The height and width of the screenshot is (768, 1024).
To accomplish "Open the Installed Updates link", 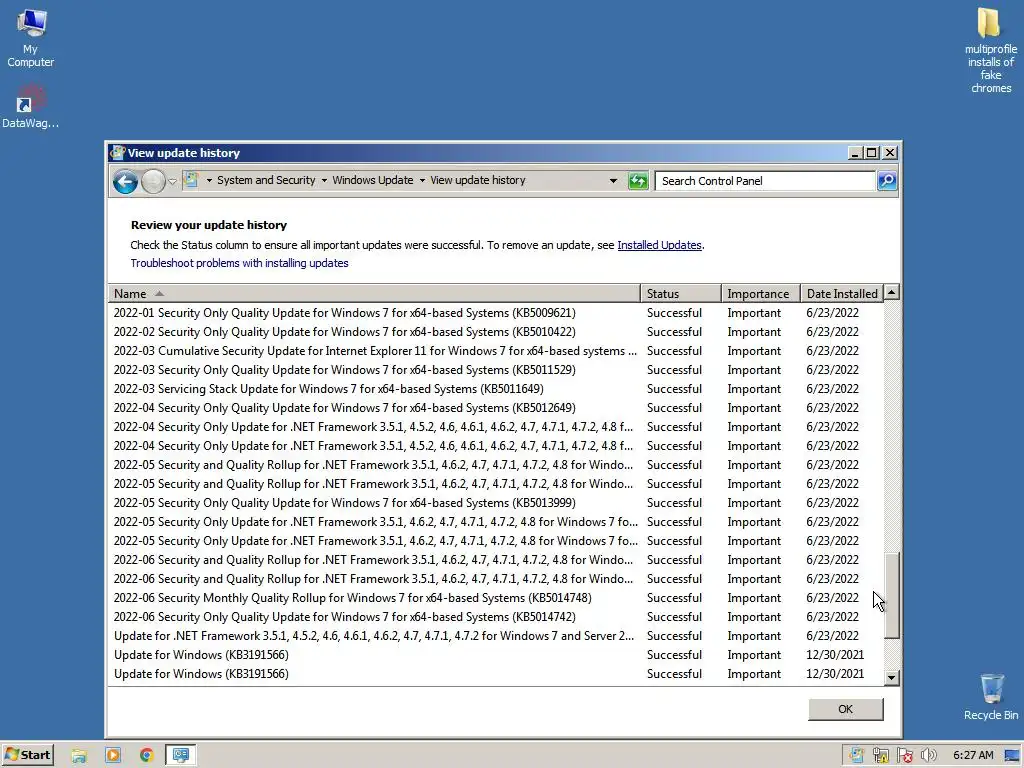I will pyautogui.click(x=659, y=245).
